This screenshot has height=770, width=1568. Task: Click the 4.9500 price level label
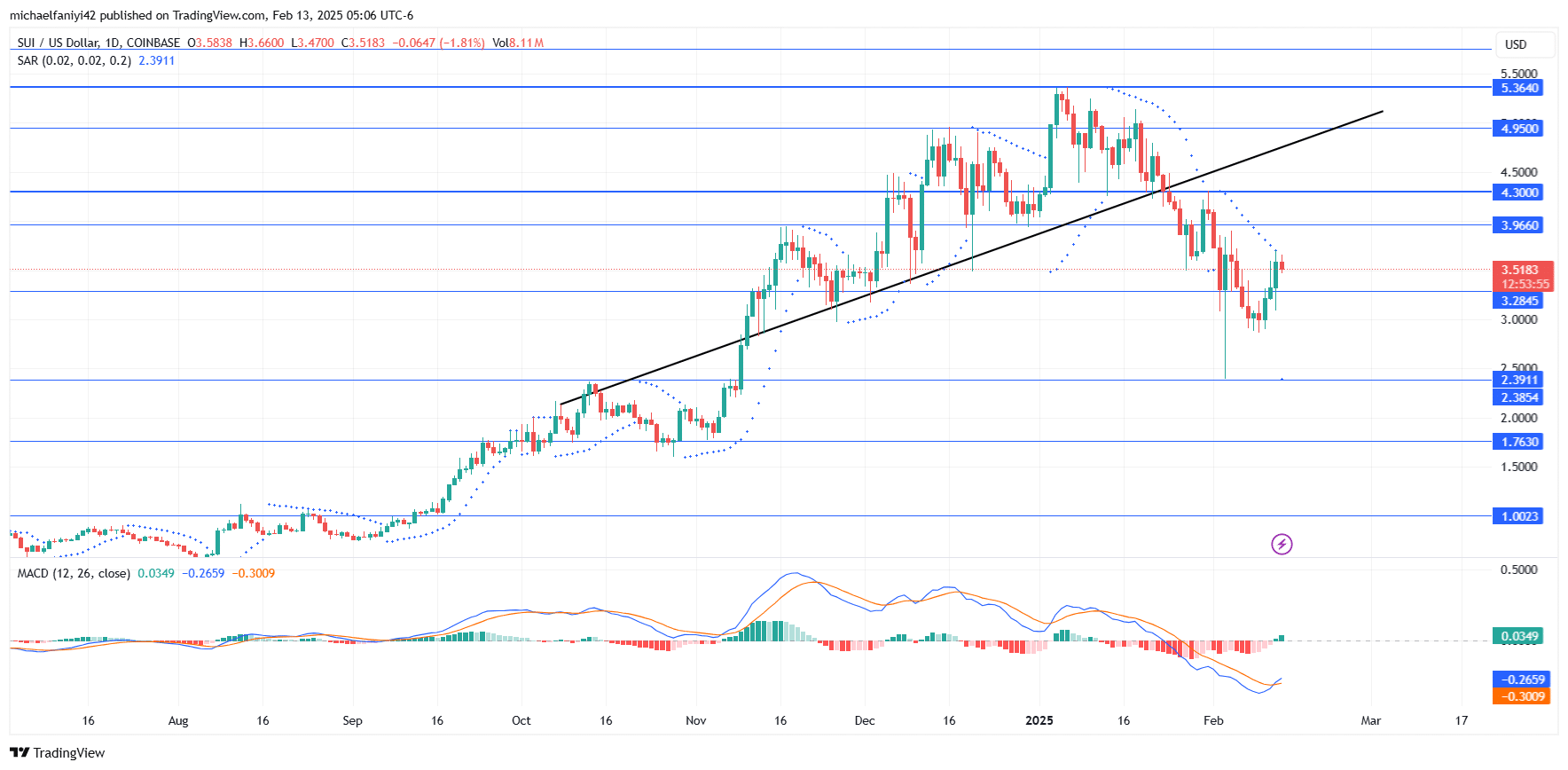(x=1519, y=129)
